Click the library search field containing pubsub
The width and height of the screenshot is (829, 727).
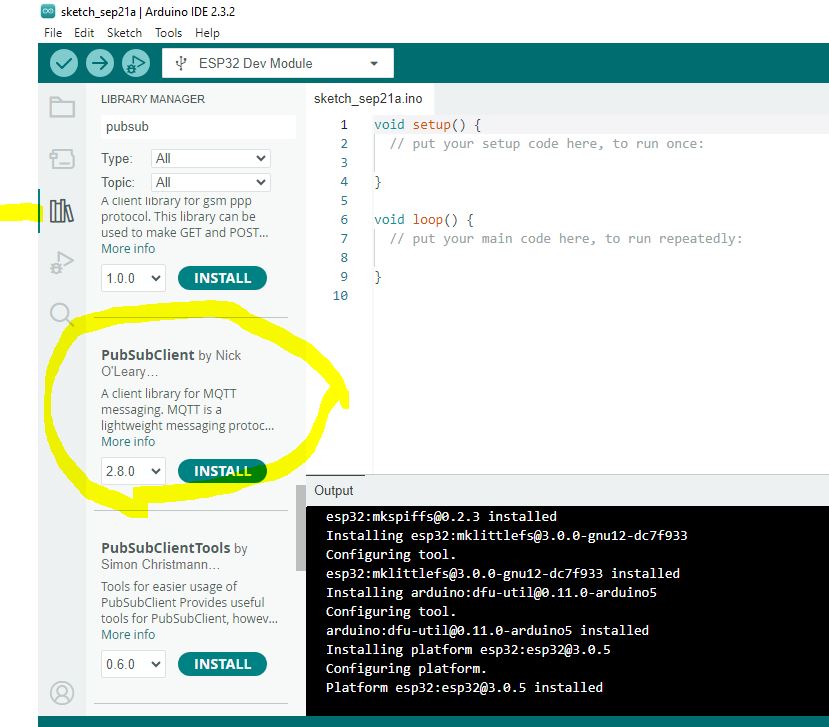pos(198,127)
